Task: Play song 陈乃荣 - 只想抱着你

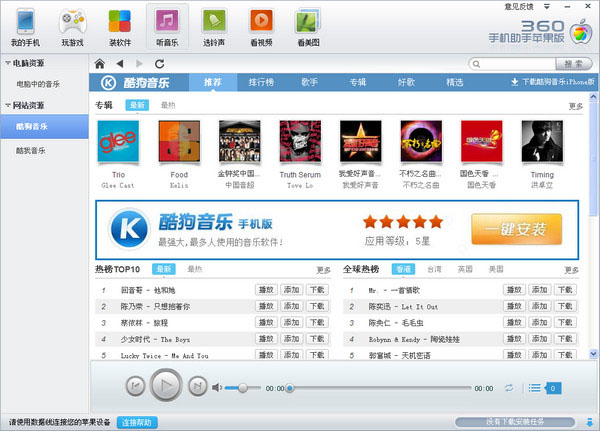Action: click(x=266, y=306)
